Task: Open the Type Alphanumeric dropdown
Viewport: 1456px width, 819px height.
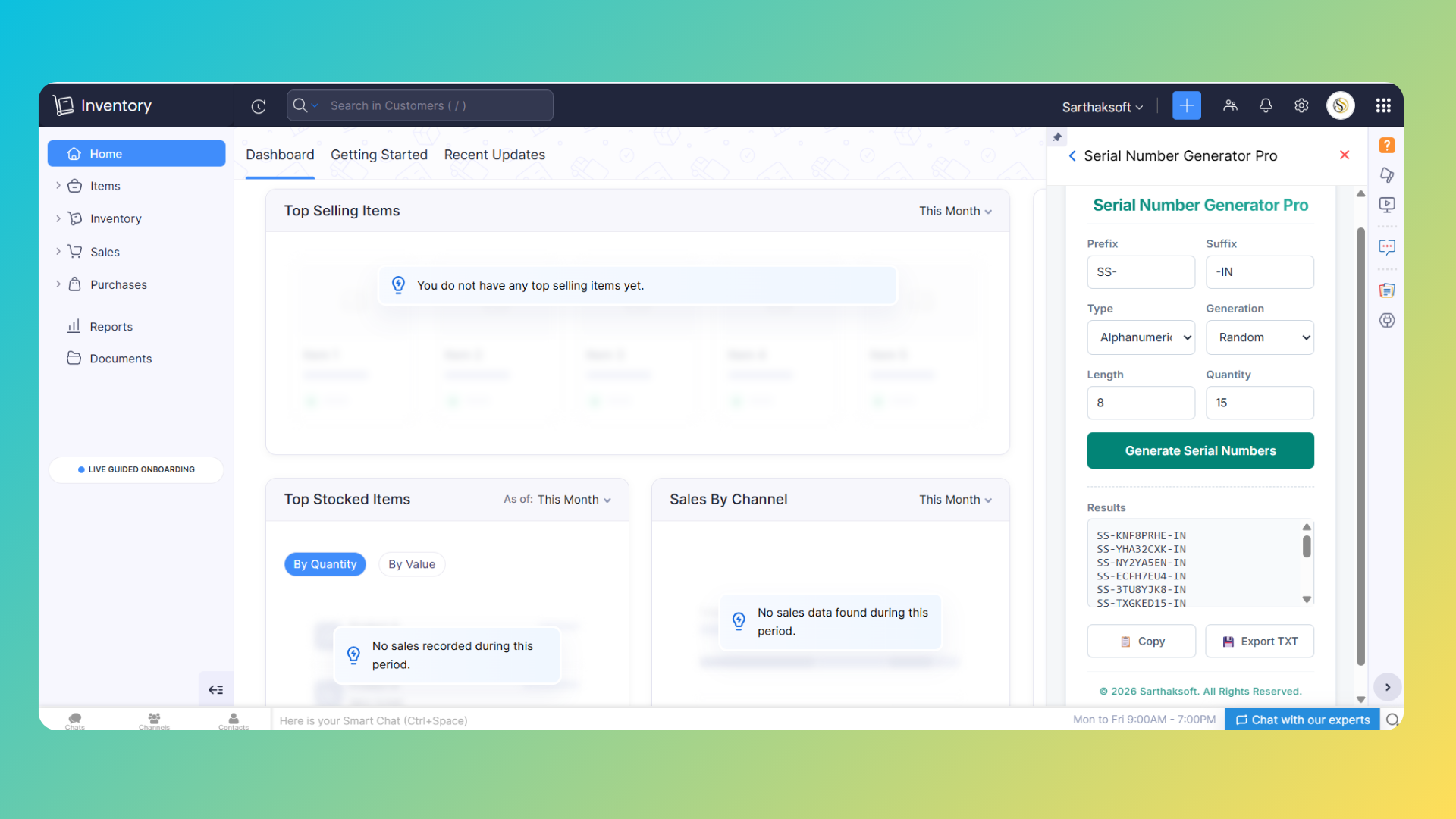Action: pyautogui.click(x=1141, y=337)
